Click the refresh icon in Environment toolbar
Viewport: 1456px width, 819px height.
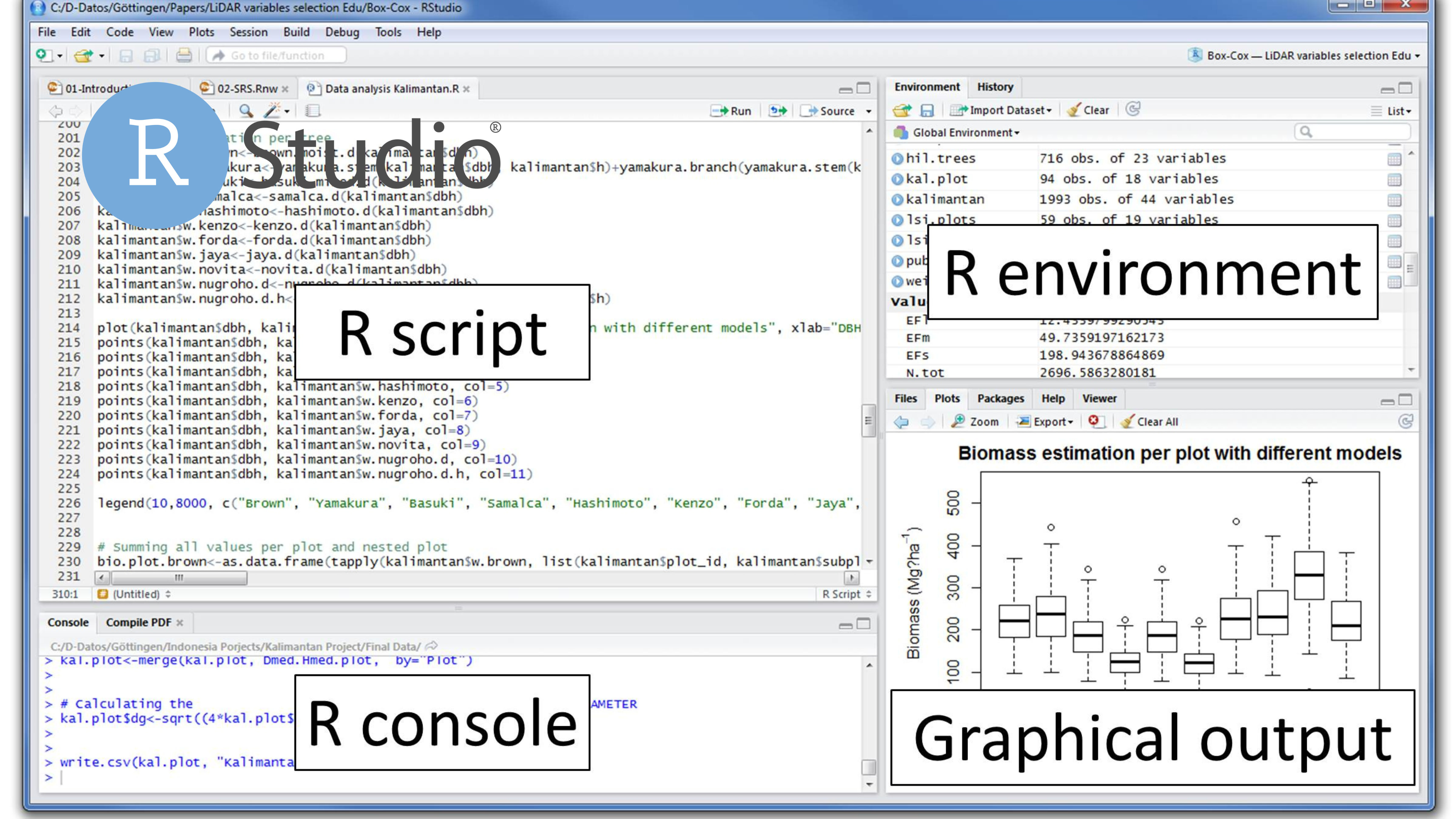click(1133, 109)
